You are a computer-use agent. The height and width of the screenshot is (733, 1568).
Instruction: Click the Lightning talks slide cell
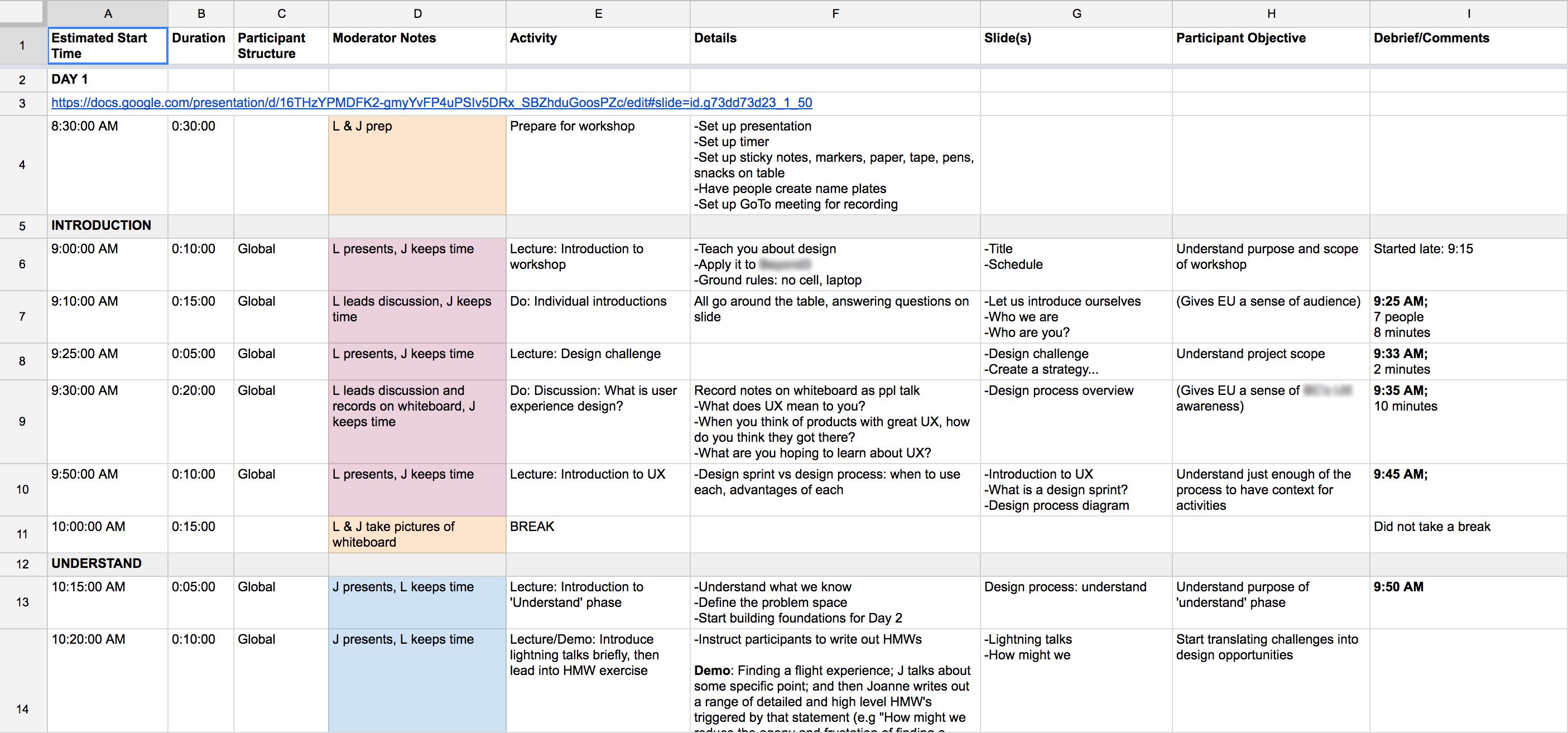pos(1076,681)
